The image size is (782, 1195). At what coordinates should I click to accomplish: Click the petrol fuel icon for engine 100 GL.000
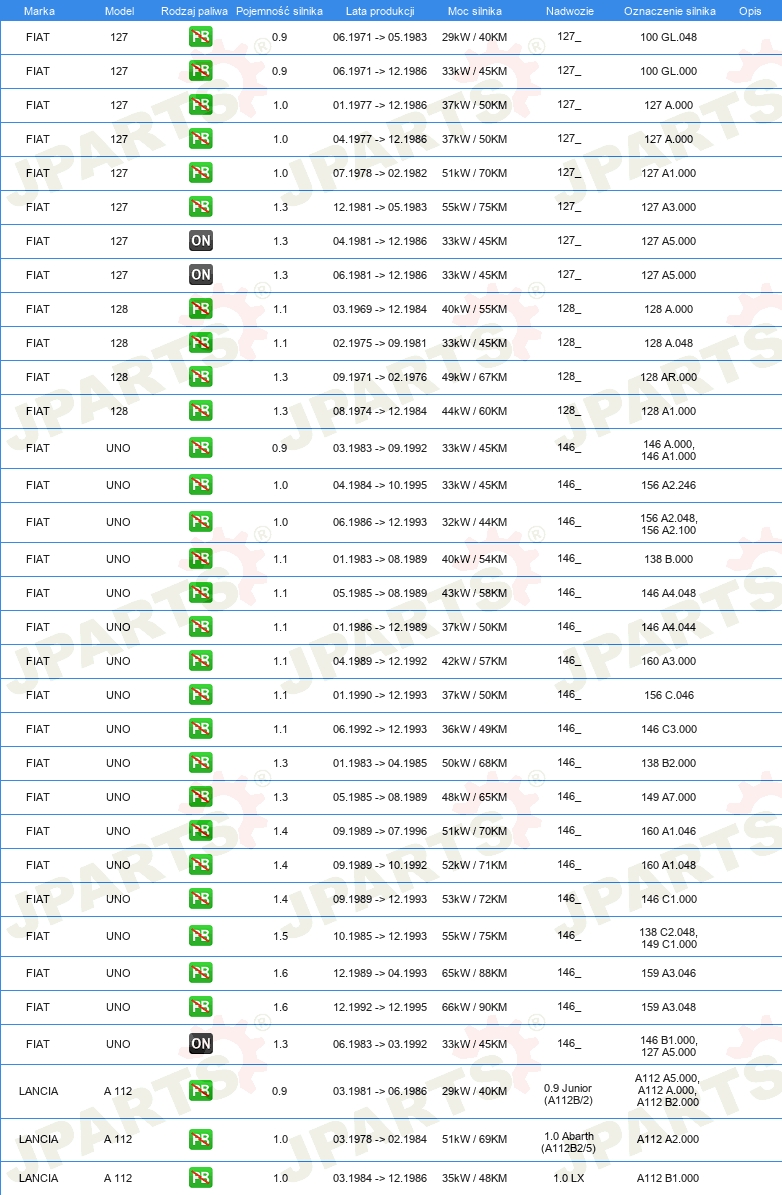(200, 71)
